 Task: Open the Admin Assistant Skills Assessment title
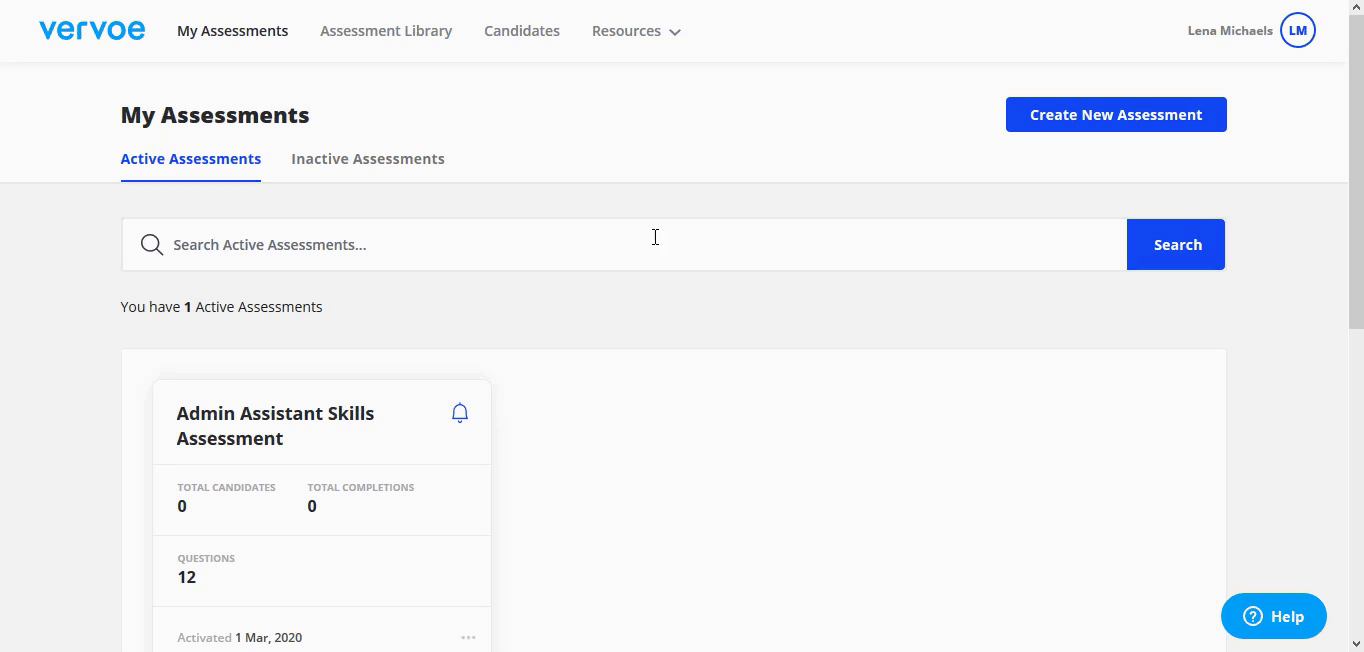coord(276,426)
